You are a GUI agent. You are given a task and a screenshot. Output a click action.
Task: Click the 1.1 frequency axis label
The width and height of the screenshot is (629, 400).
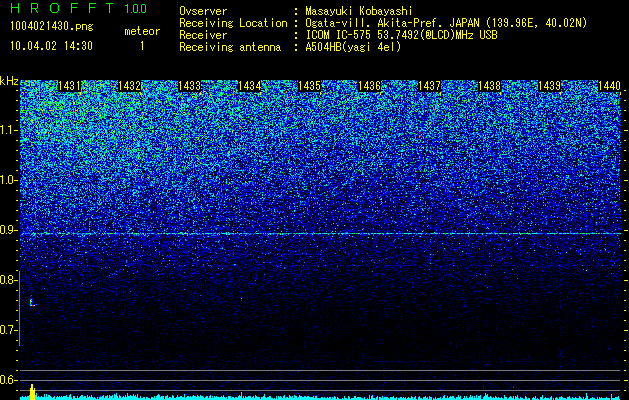tap(9, 130)
